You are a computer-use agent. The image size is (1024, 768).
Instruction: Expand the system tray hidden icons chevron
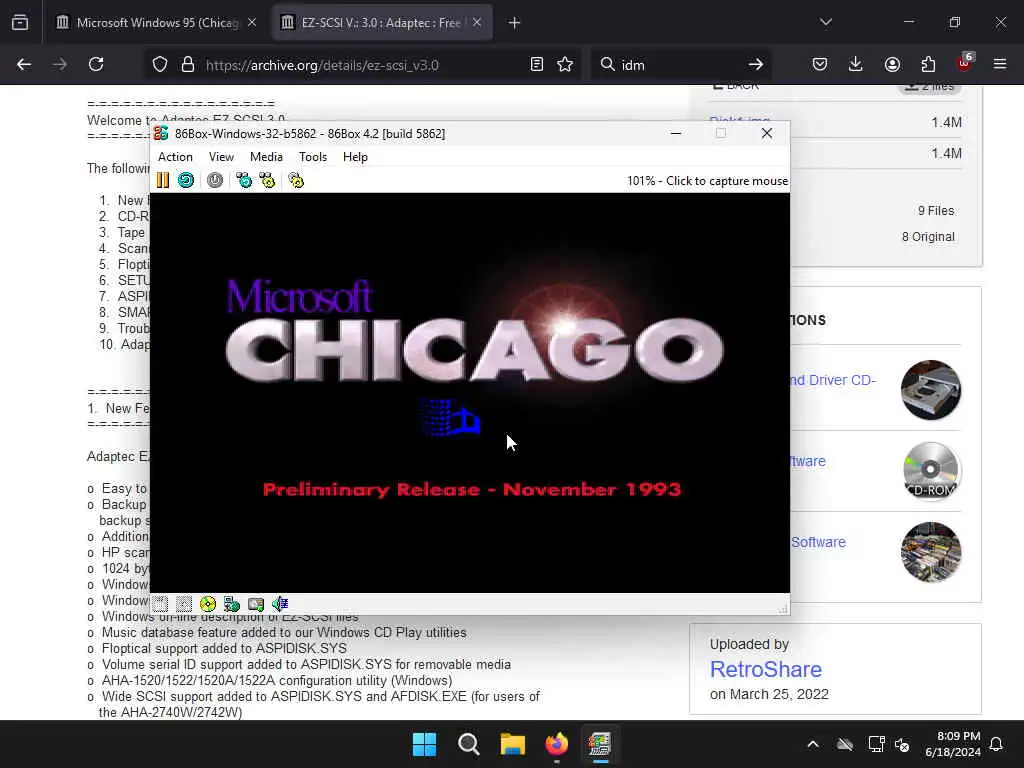[x=813, y=744]
